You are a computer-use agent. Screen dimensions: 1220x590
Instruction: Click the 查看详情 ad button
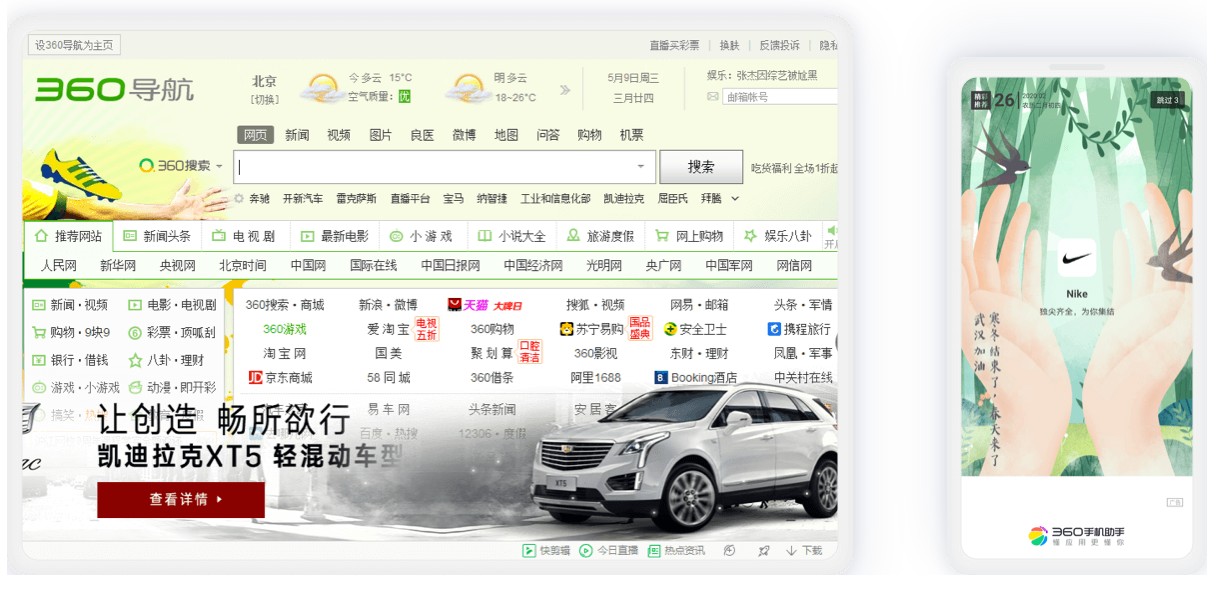(181, 499)
